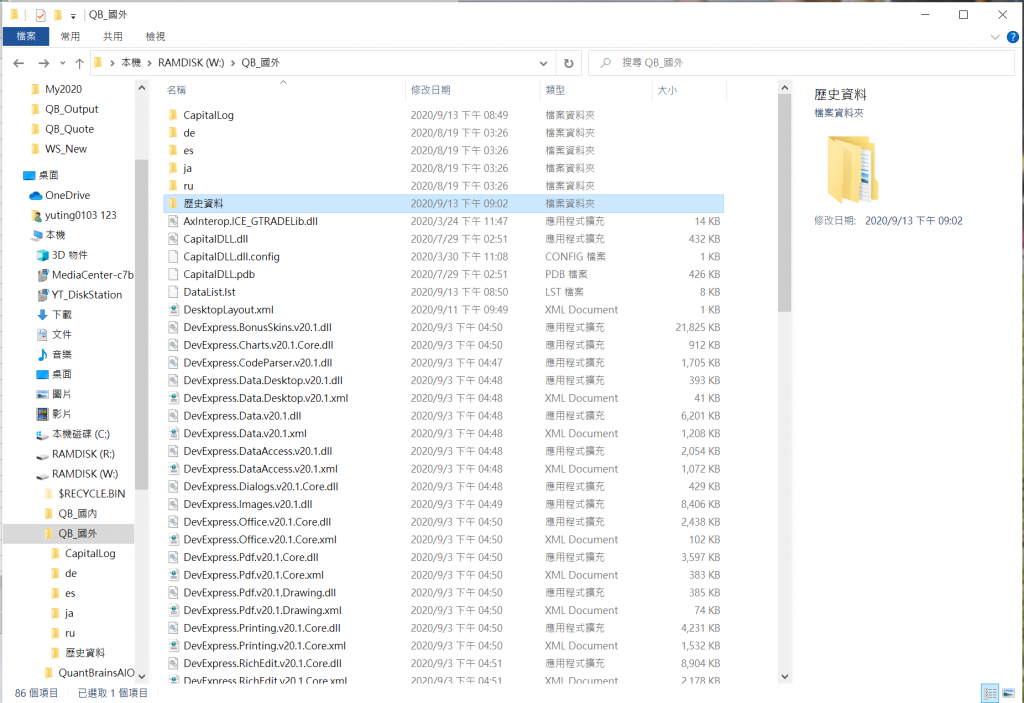1024x703 pixels.
Task: Open the address bar history dropdown
Action: pyautogui.click(x=547, y=62)
